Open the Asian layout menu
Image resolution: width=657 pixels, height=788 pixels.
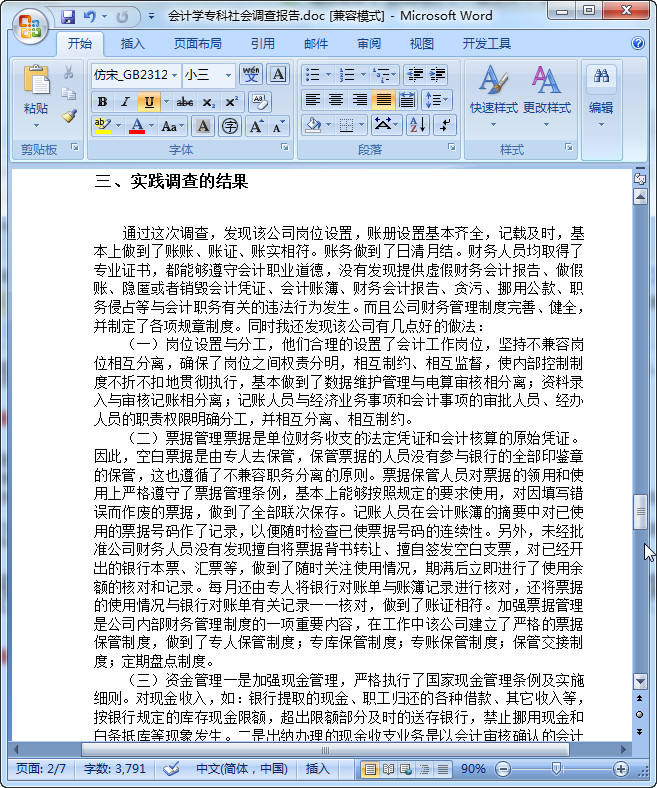coord(385,125)
